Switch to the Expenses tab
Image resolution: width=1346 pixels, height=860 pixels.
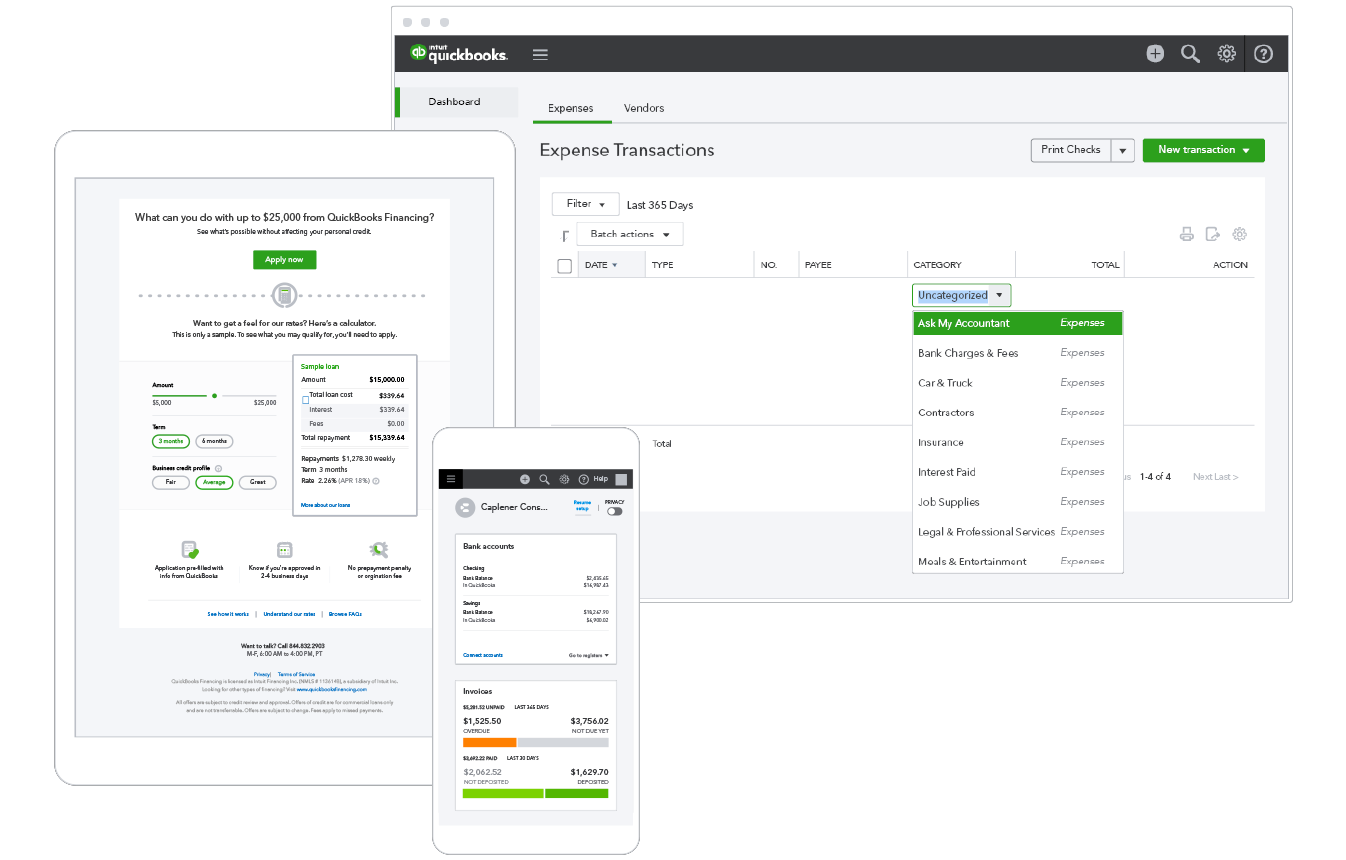[x=571, y=108]
